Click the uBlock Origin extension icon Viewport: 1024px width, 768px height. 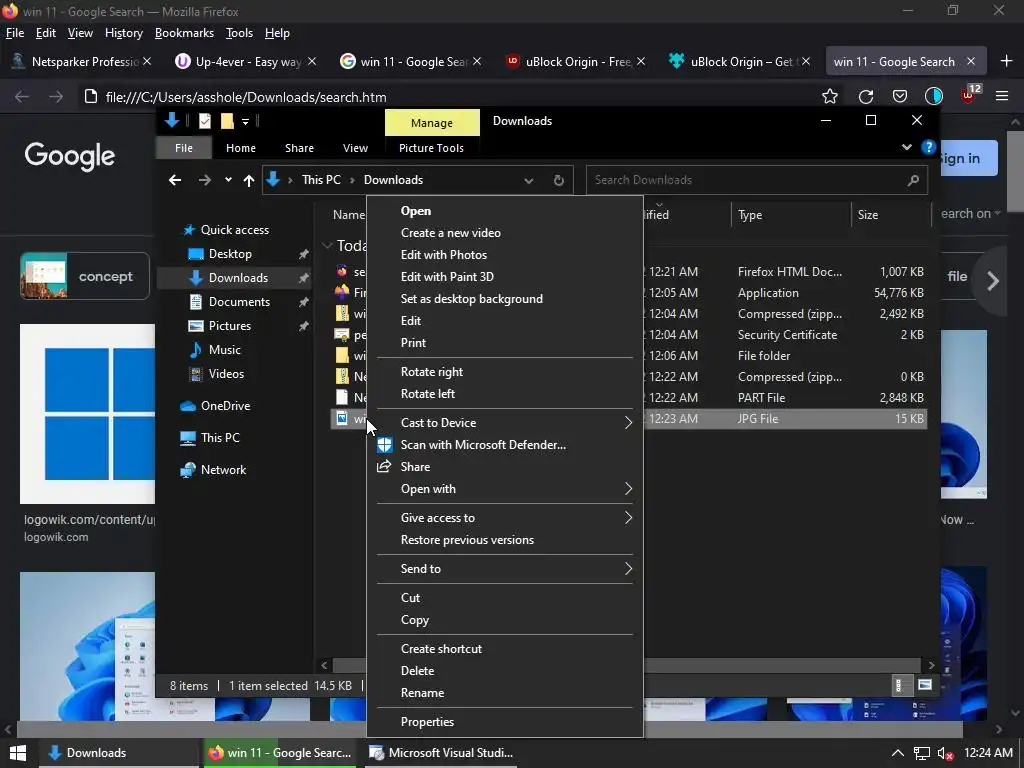click(x=969, y=95)
